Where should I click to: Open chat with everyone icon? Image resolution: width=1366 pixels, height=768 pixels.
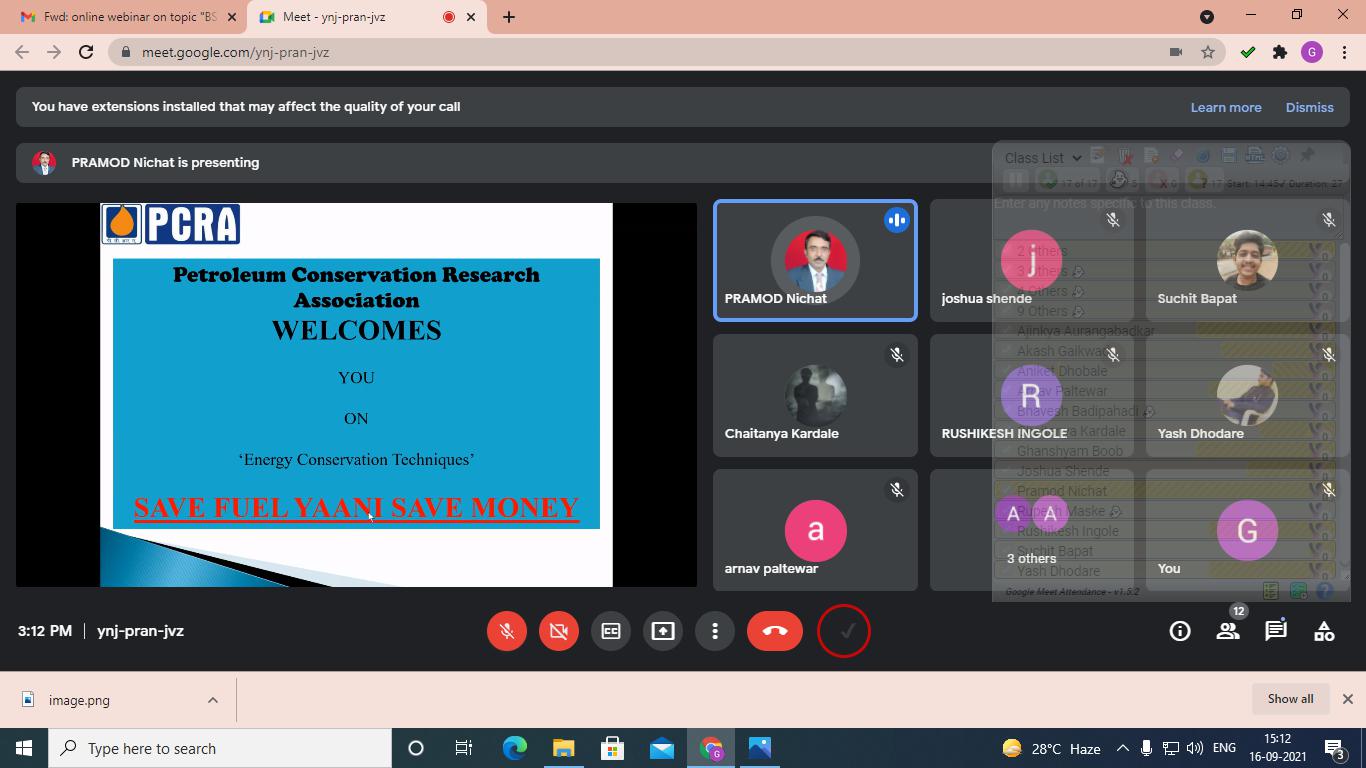tap(1276, 631)
